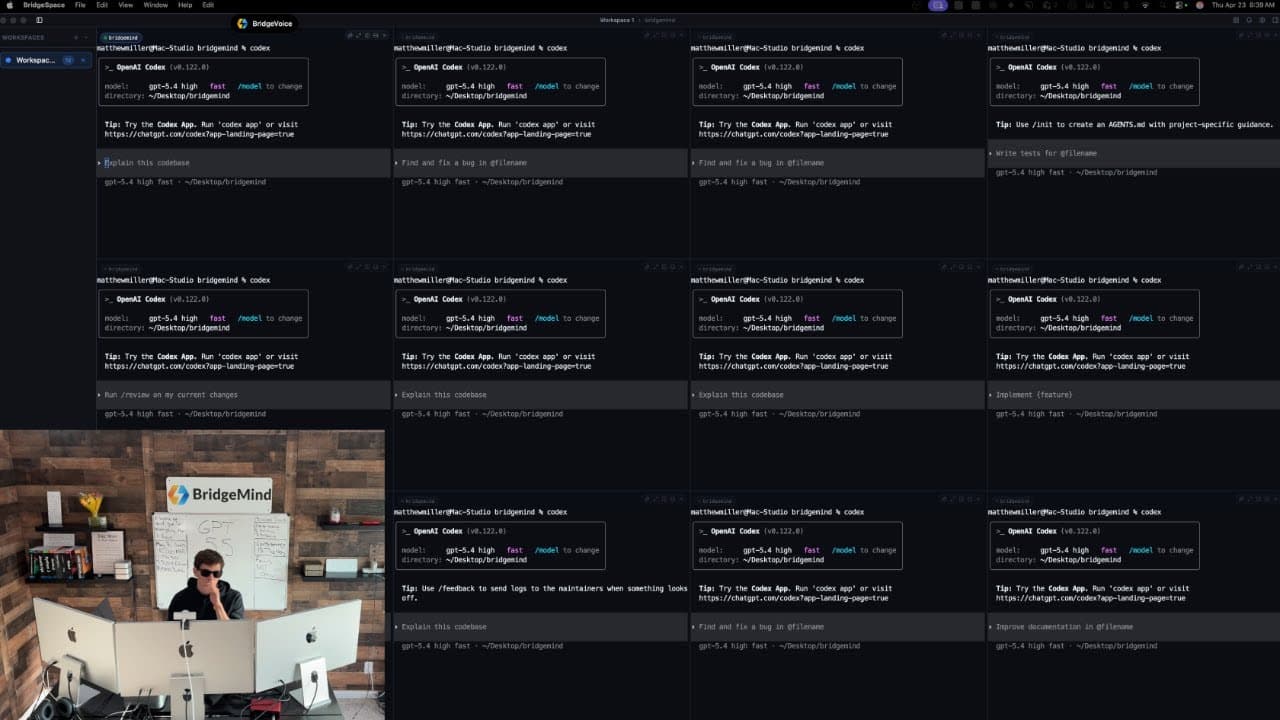The image size is (1280, 720).
Task: Click the Workspace 1 breadcrumb title
Action: tap(617, 20)
